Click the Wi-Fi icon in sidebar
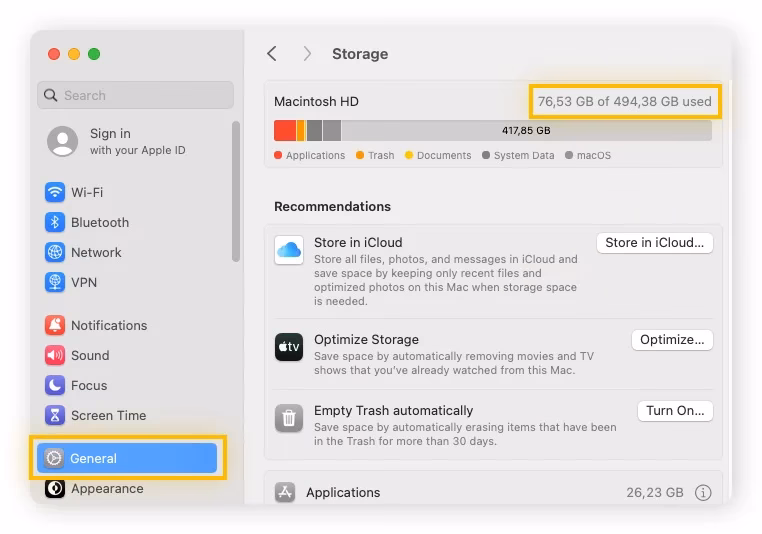Viewport: 762px width, 534px height. 55,192
